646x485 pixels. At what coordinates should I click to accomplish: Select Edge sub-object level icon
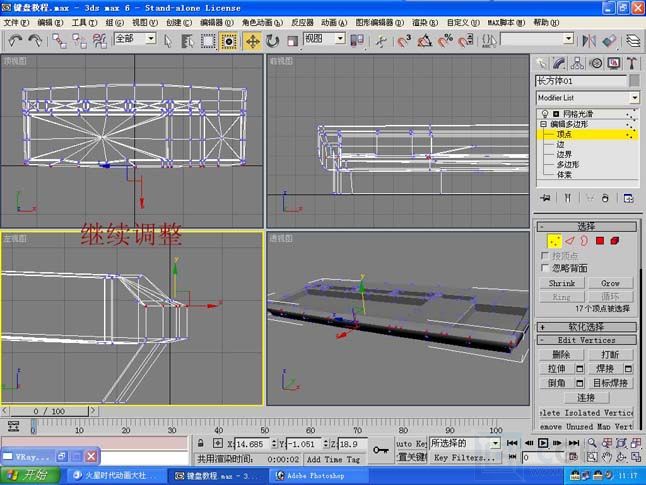coord(570,241)
